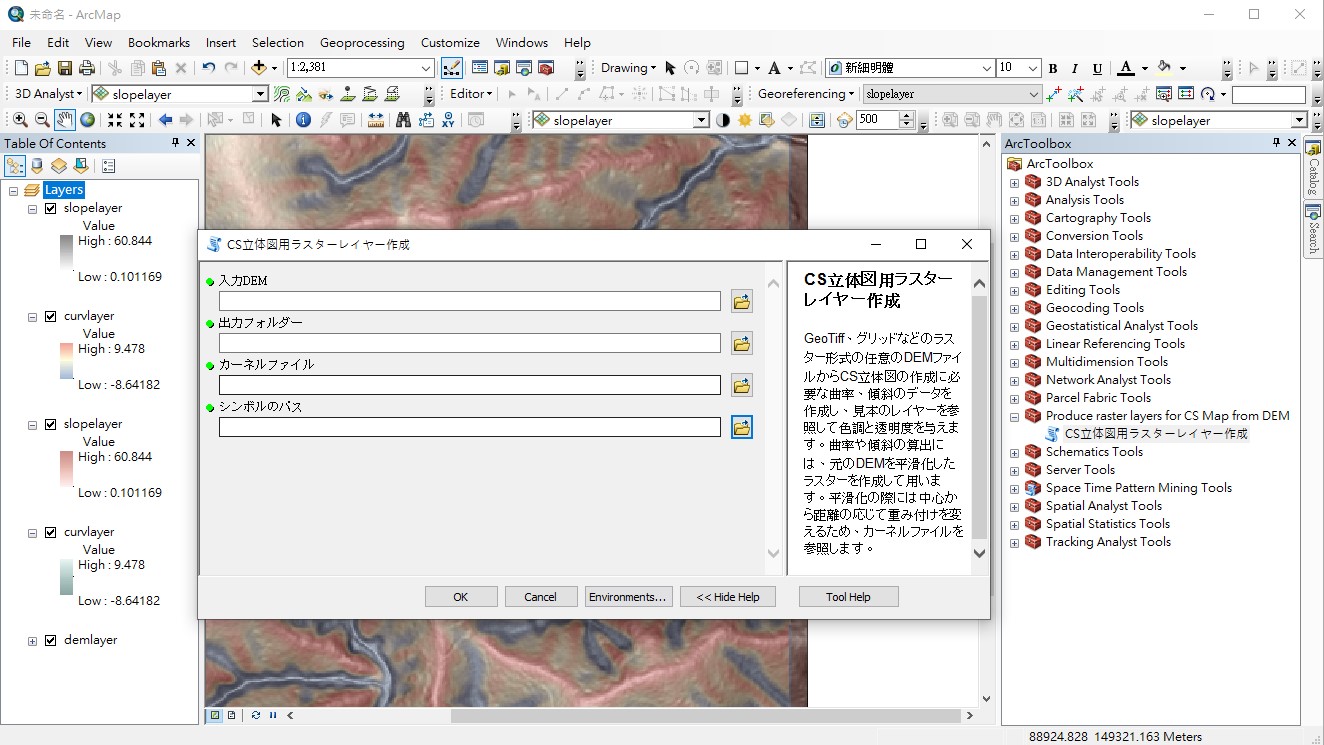Collapse Produce raster layers for CS Map toolbox
The width and height of the screenshot is (1324, 745).
(x=1014, y=416)
